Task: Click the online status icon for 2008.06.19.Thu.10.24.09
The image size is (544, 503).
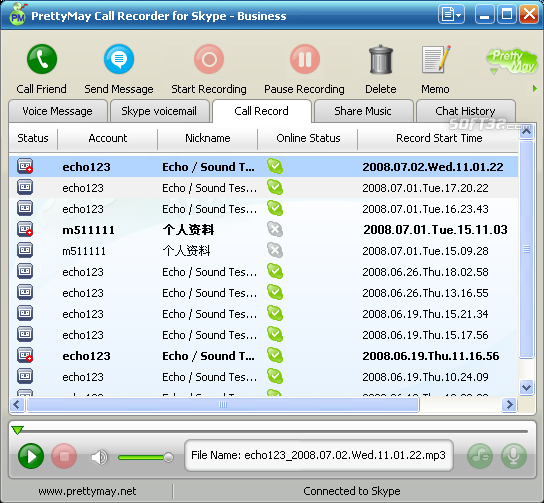Action: pos(275,376)
